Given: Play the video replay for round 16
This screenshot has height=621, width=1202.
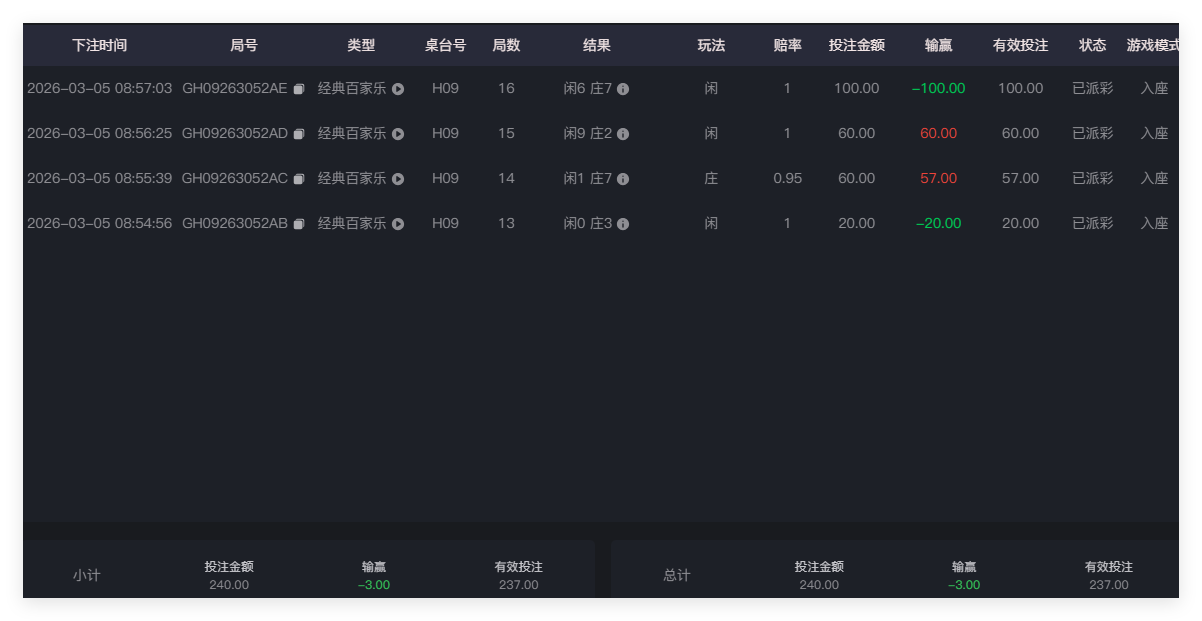Looking at the screenshot, I should tap(397, 88).
